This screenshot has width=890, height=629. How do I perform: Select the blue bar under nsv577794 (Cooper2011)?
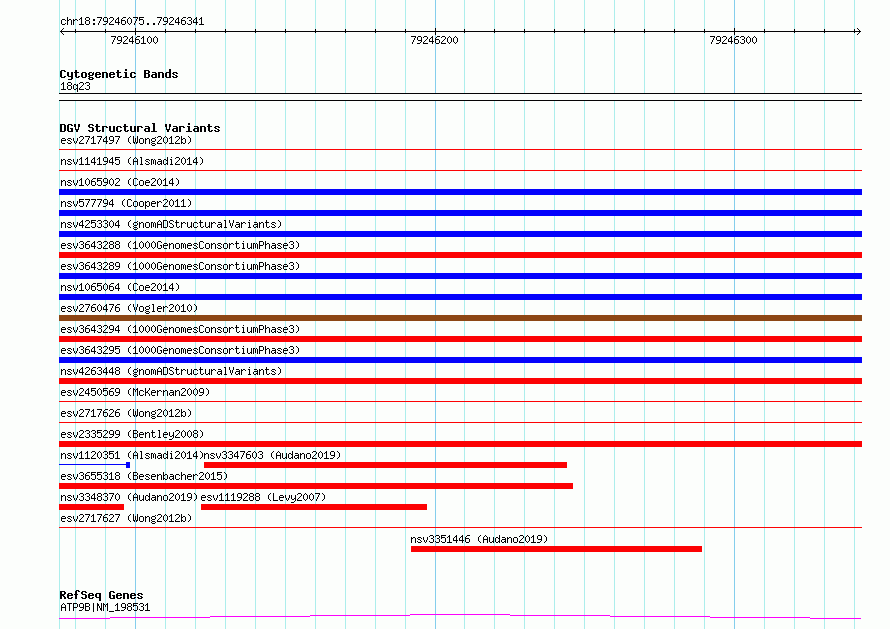coord(460,213)
